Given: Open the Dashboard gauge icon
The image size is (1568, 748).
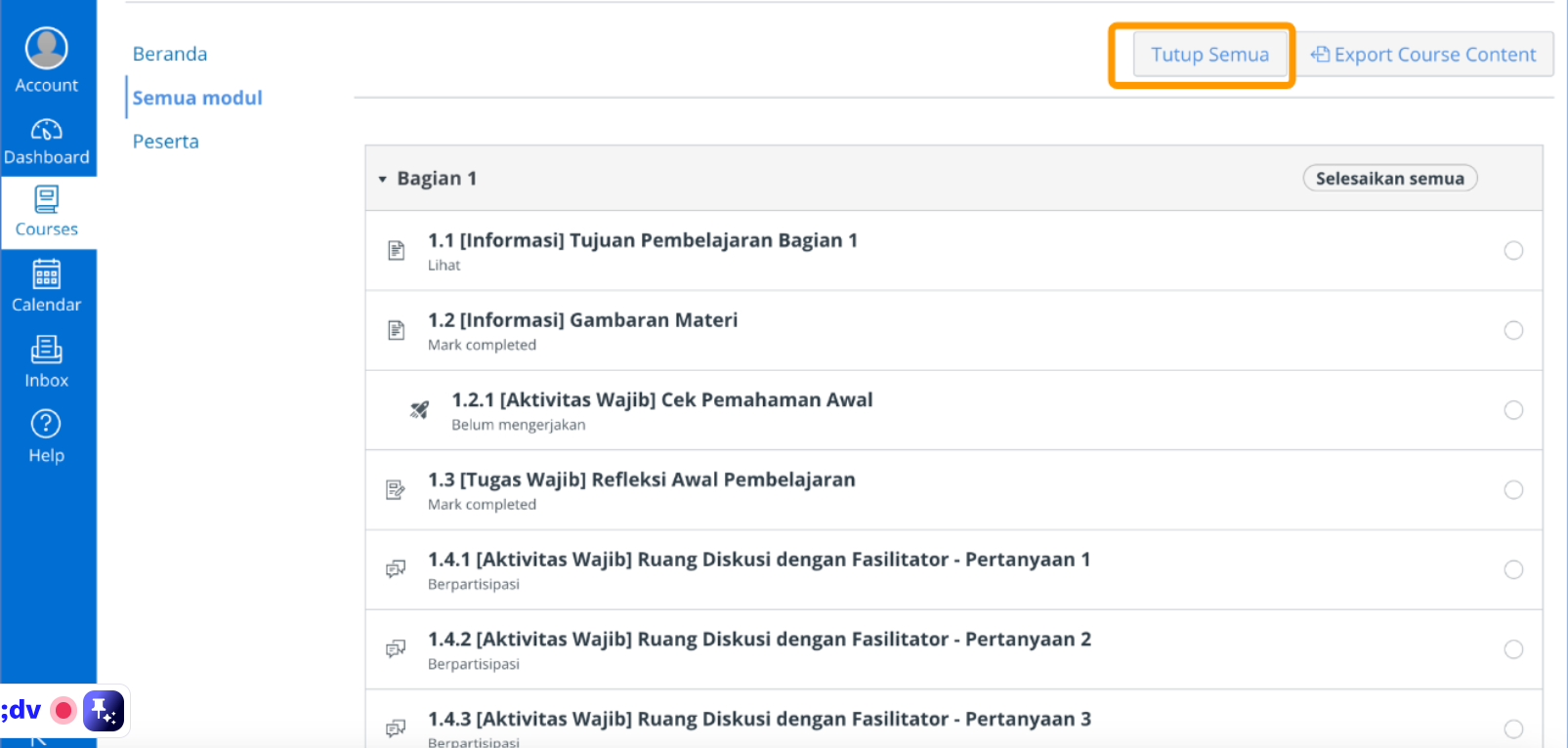Looking at the screenshot, I should (x=46, y=129).
